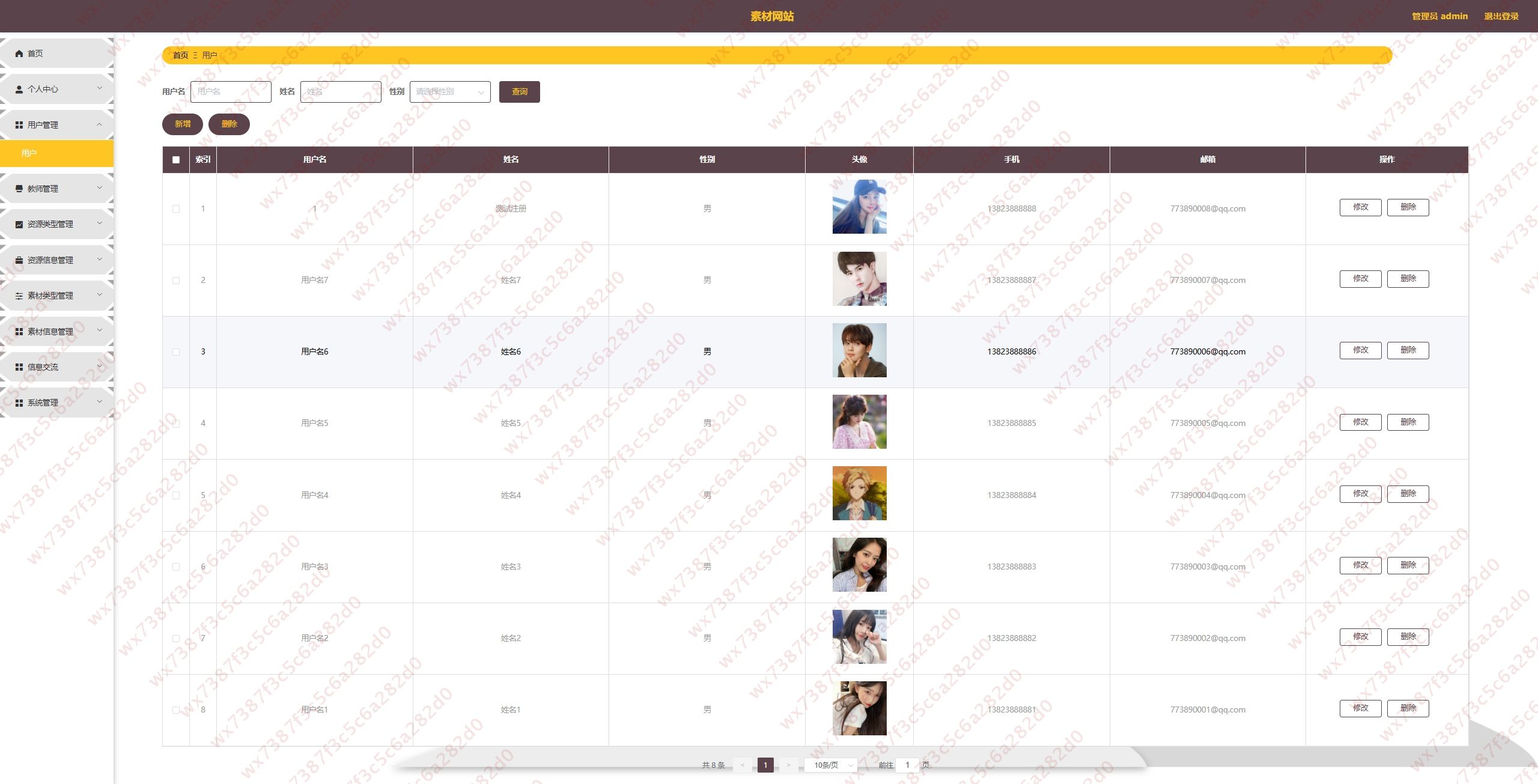Check the checkbox for row 用户名7

176,281
